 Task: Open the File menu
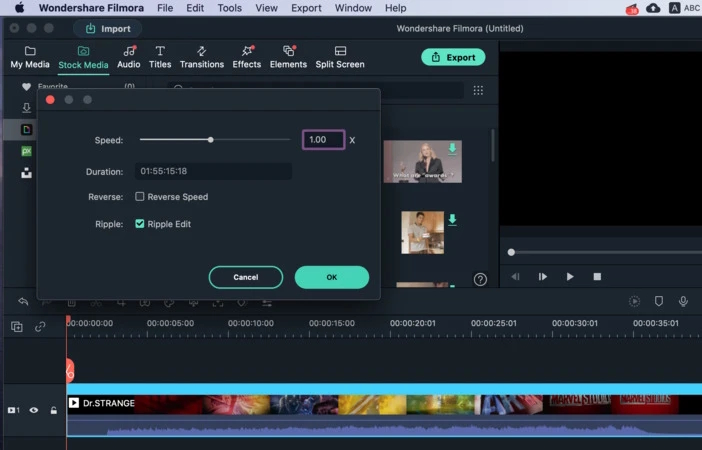pos(165,8)
